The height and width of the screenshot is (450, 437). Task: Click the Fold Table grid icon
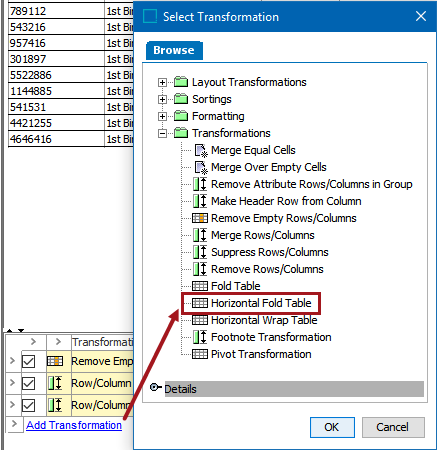tap(200, 286)
